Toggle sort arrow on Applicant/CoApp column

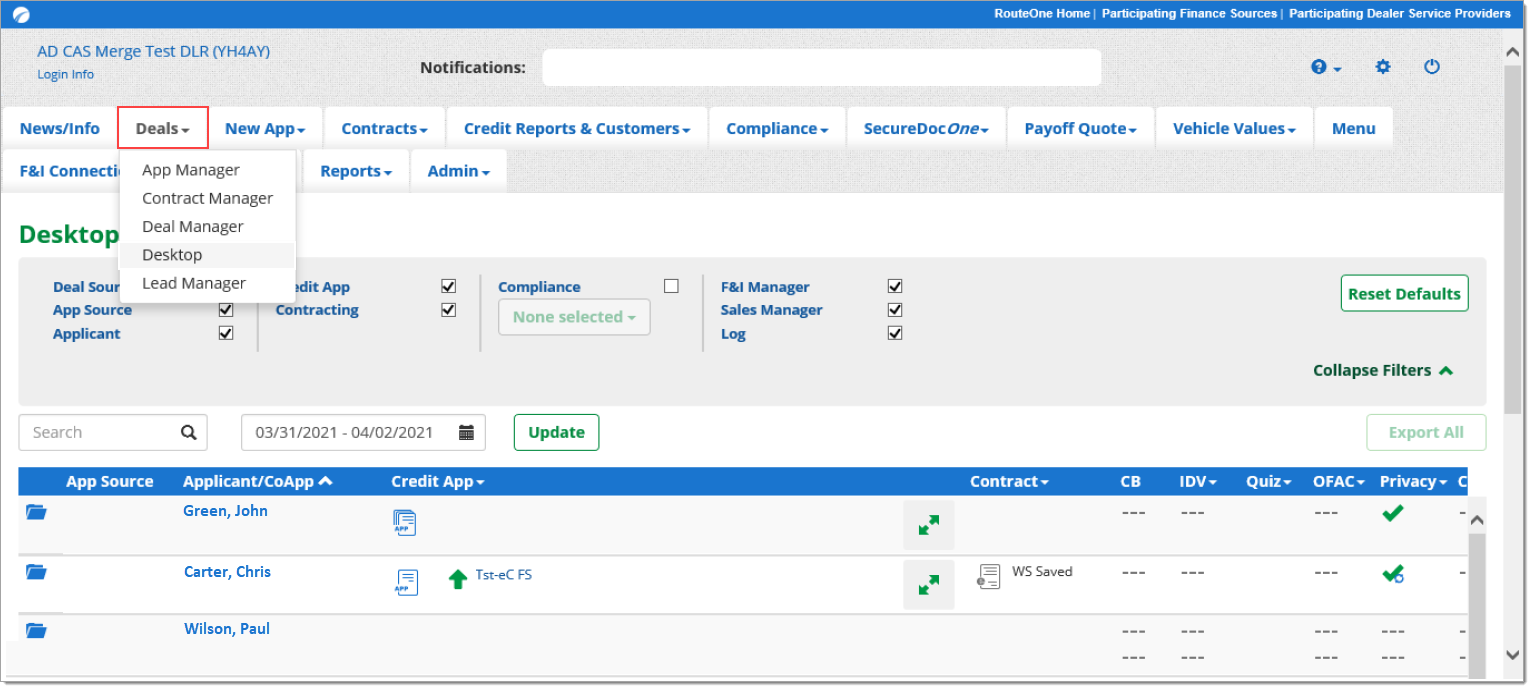325,481
